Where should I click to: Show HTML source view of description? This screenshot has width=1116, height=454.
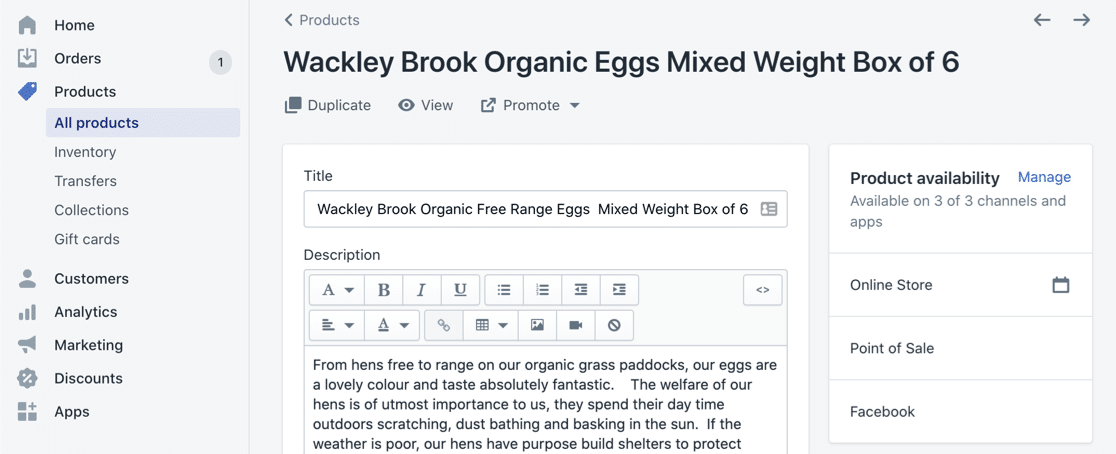point(762,290)
